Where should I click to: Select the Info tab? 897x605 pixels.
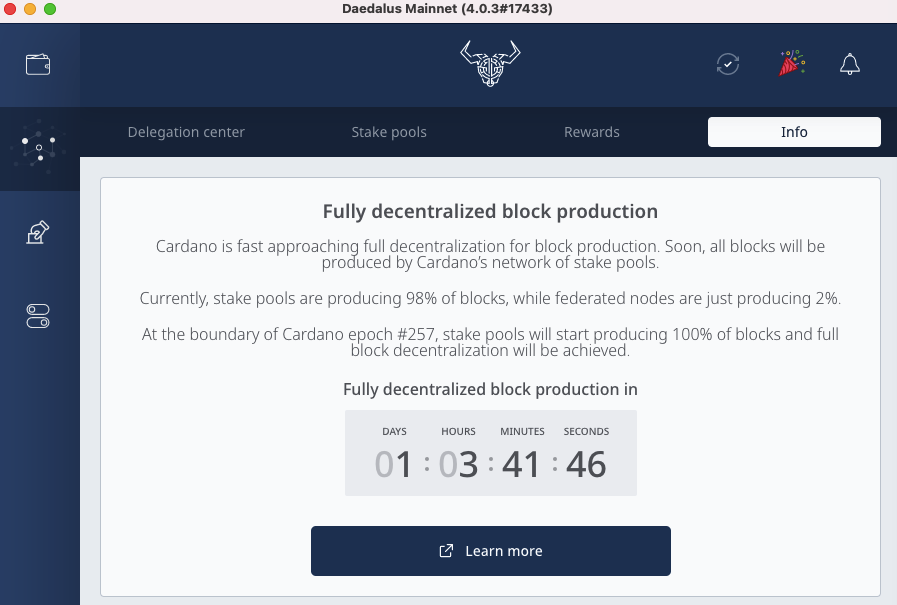coord(794,132)
